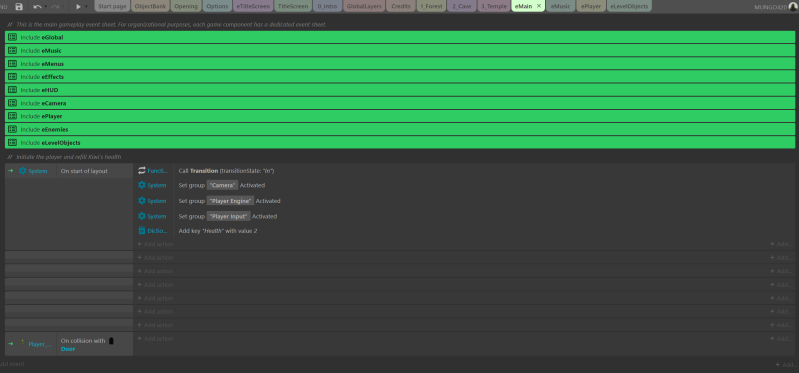Image resolution: width=799 pixels, height=373 pixels.
Task: Click Add action in Door collision event
Action: point(155,338)
